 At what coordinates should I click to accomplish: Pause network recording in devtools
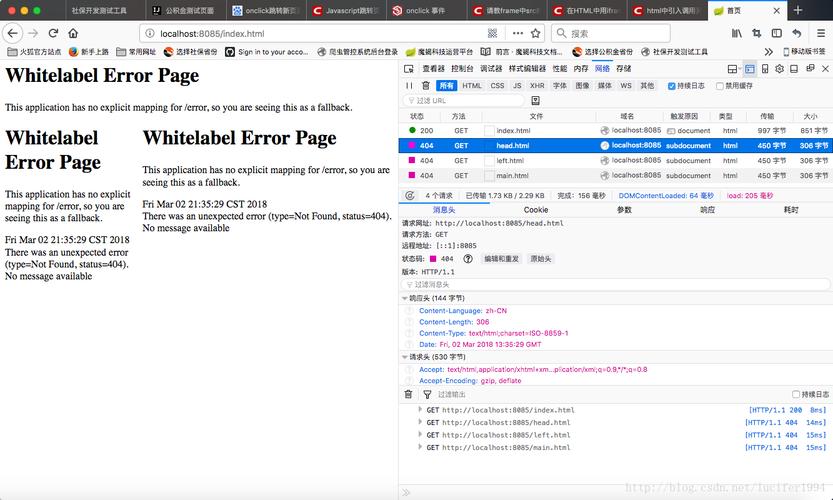point(409,86)
